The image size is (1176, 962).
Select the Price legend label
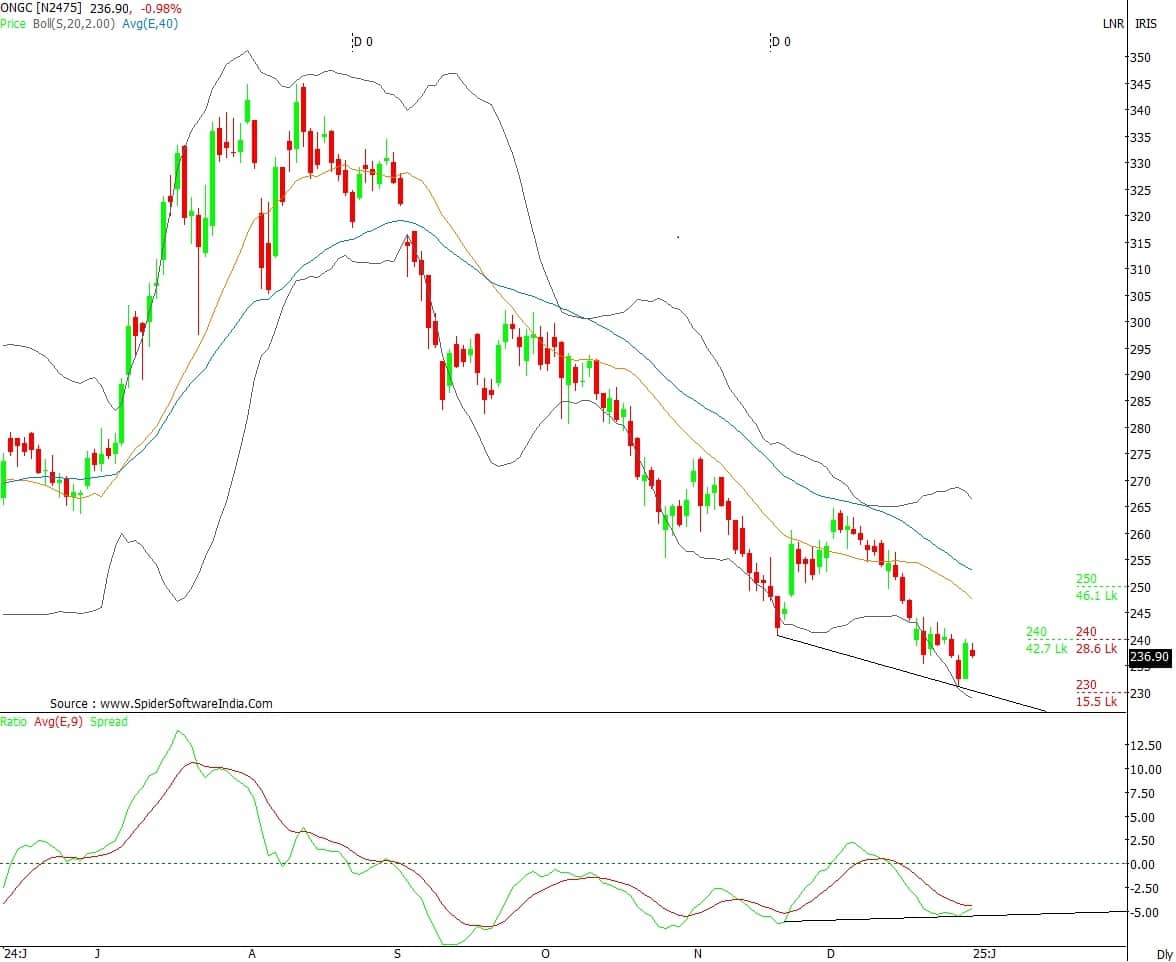pyautogui.click(x=13, y=23)
